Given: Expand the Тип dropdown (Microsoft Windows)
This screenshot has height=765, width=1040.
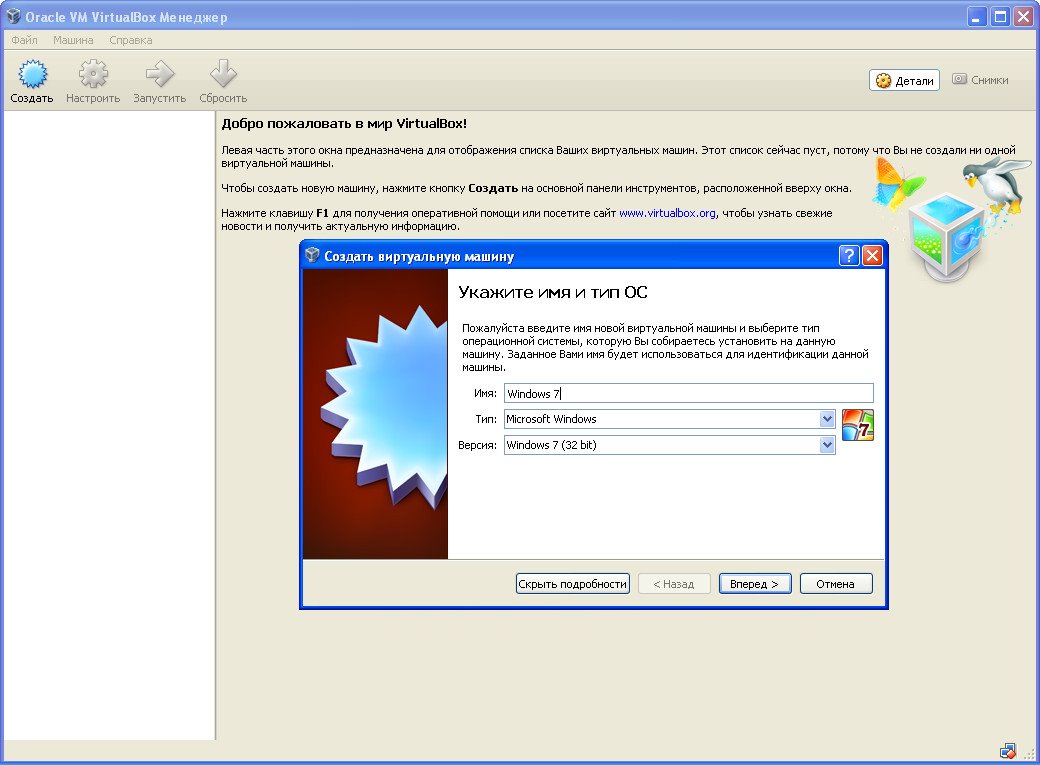Looking at the screenshot, I should [827, 419].
